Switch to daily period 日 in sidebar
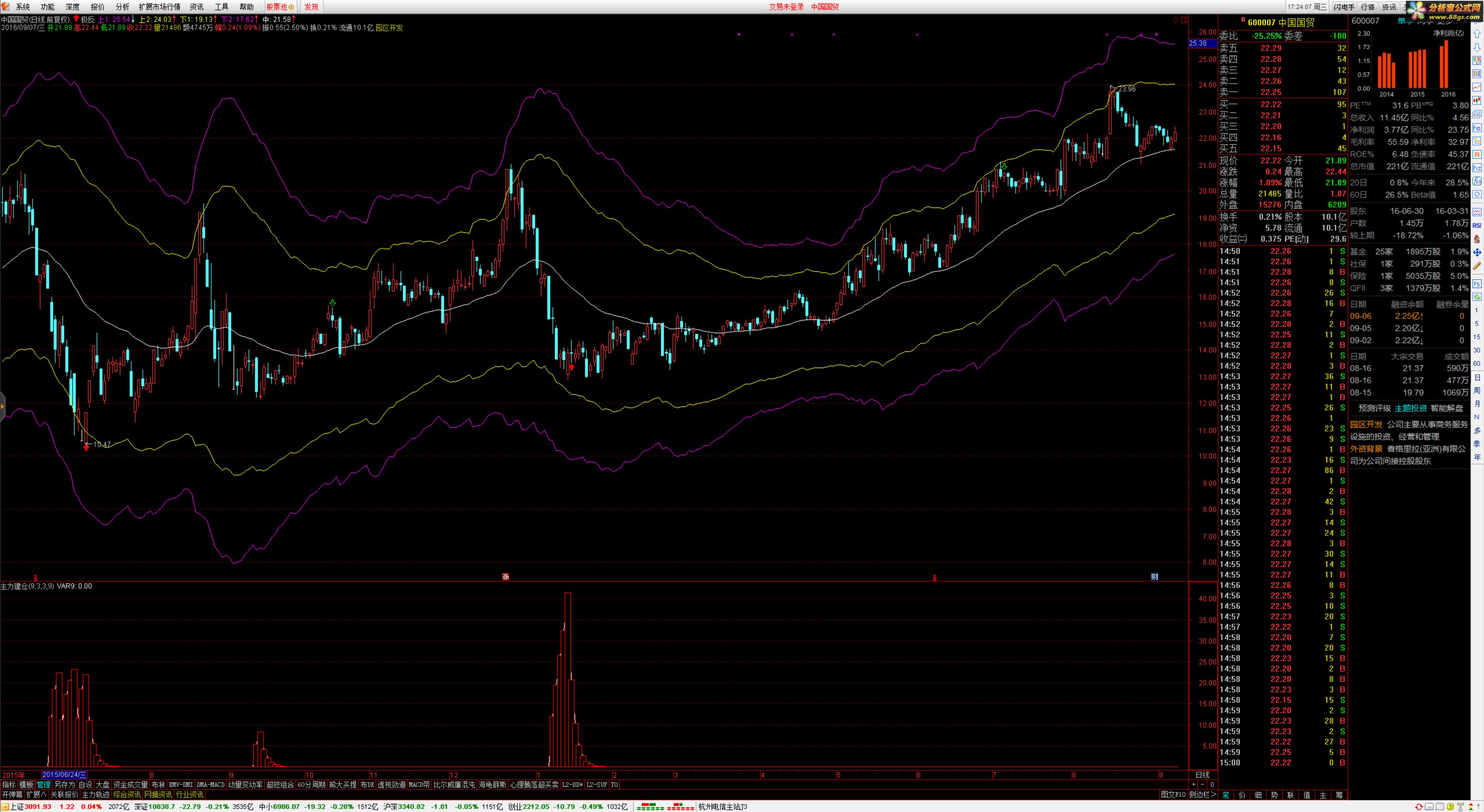This screenshot has width=1484, height=812. [x=1477, y=378]
